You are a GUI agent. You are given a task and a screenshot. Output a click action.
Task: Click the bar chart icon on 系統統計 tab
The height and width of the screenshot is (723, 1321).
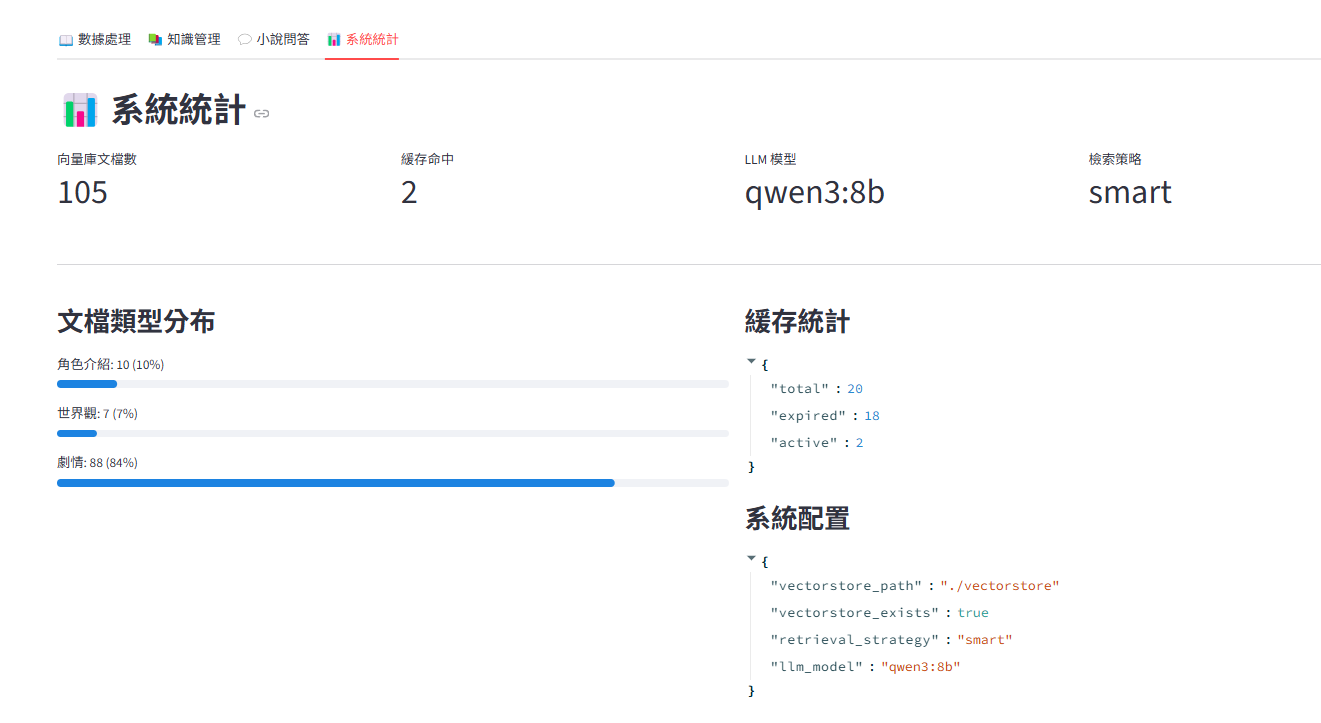(334, 40)
